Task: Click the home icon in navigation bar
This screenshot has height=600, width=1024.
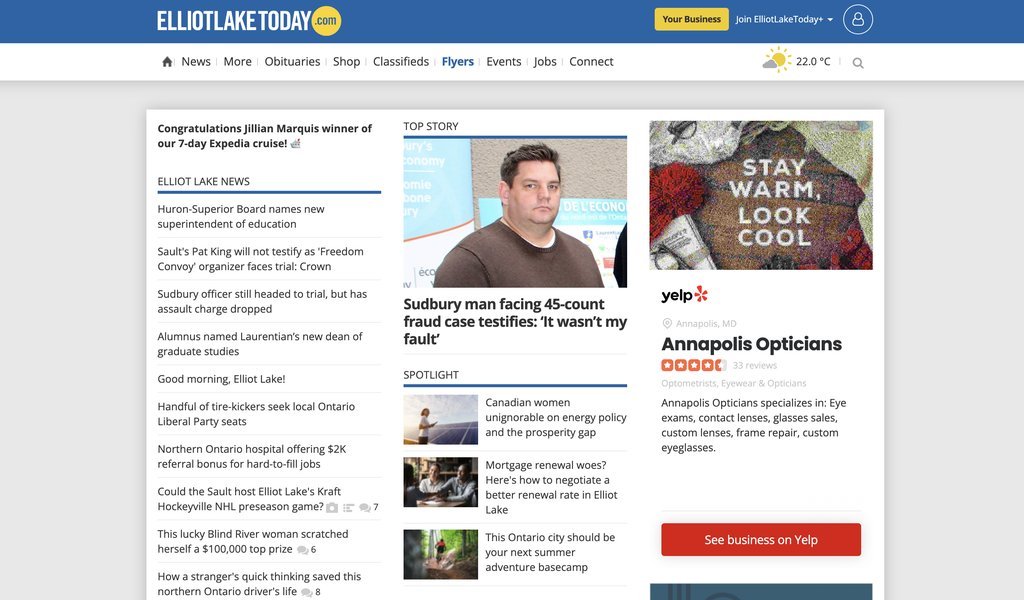Action: (167, 62)
